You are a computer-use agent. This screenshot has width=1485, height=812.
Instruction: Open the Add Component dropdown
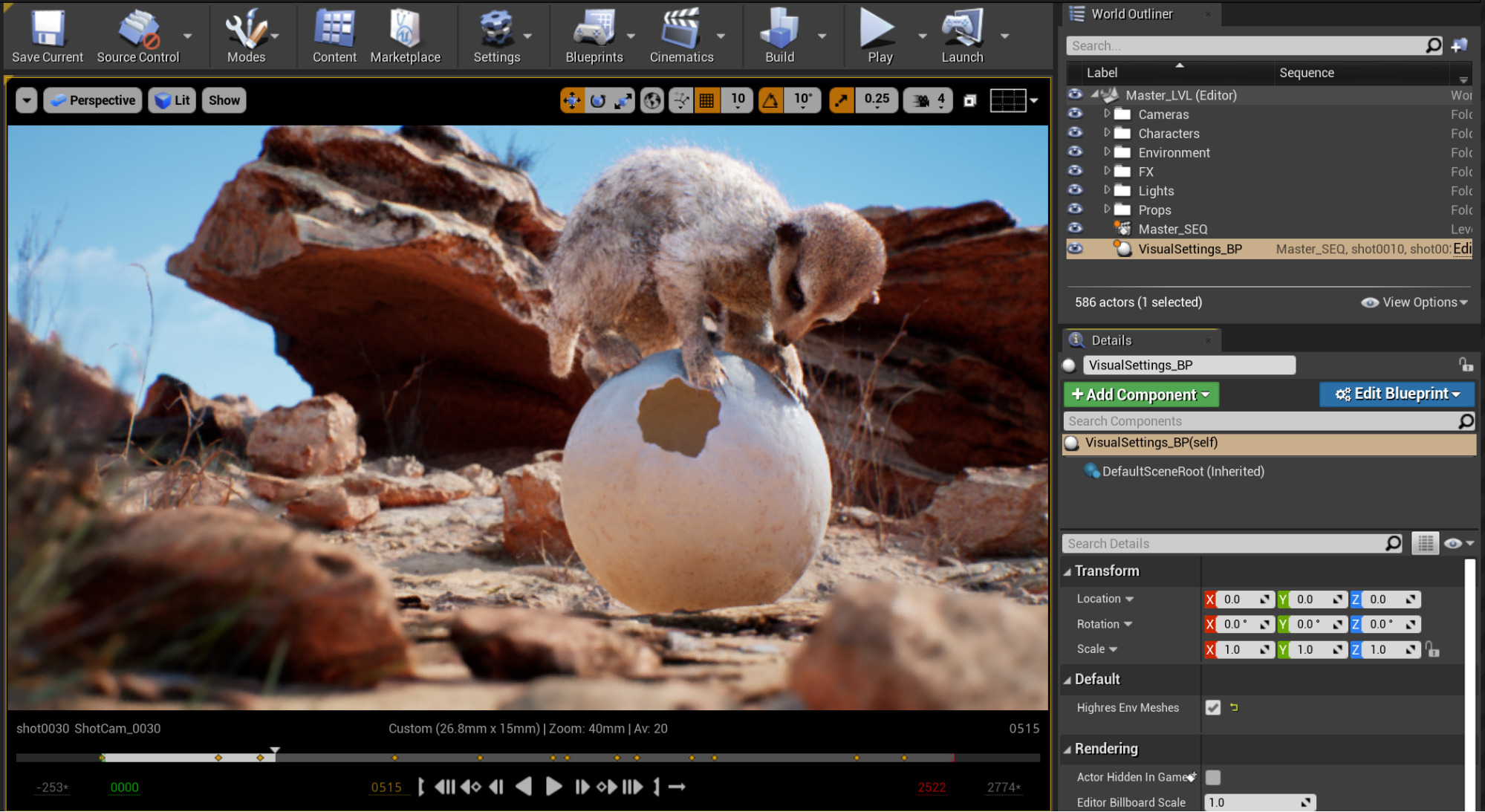pos(1140,394)
